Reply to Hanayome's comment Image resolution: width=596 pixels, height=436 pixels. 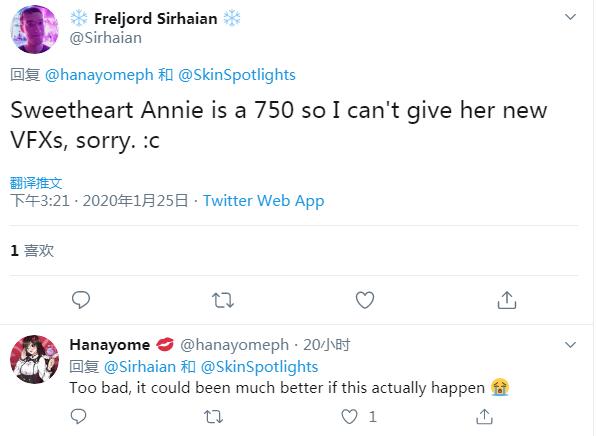79,417
